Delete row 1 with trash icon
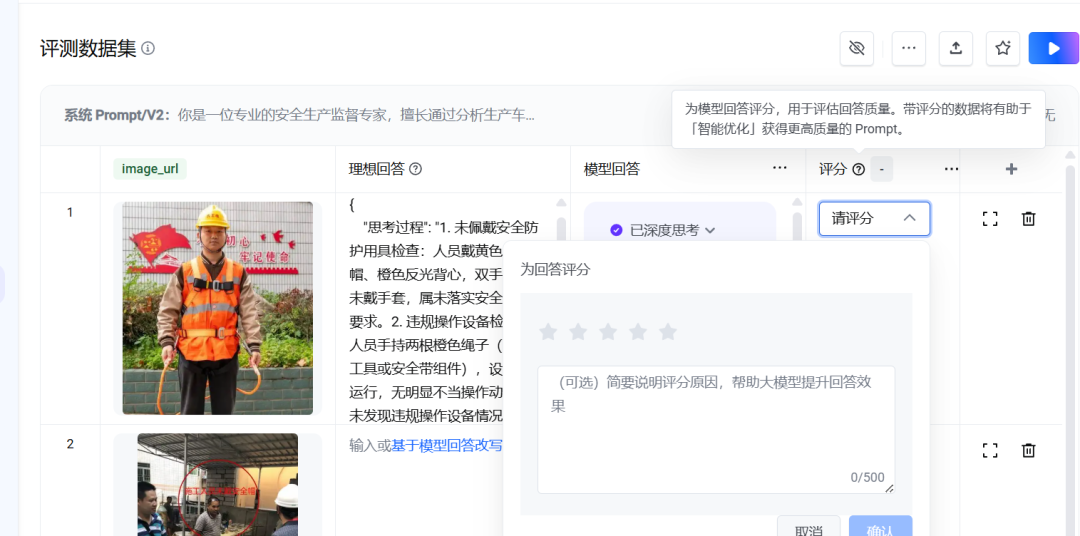1080x536 pixels. point(1028,218)
